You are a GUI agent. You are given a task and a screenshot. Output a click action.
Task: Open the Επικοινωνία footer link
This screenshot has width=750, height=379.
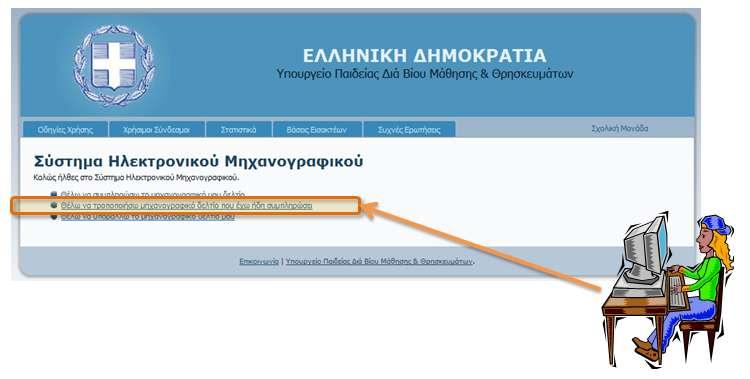[259, 261]
